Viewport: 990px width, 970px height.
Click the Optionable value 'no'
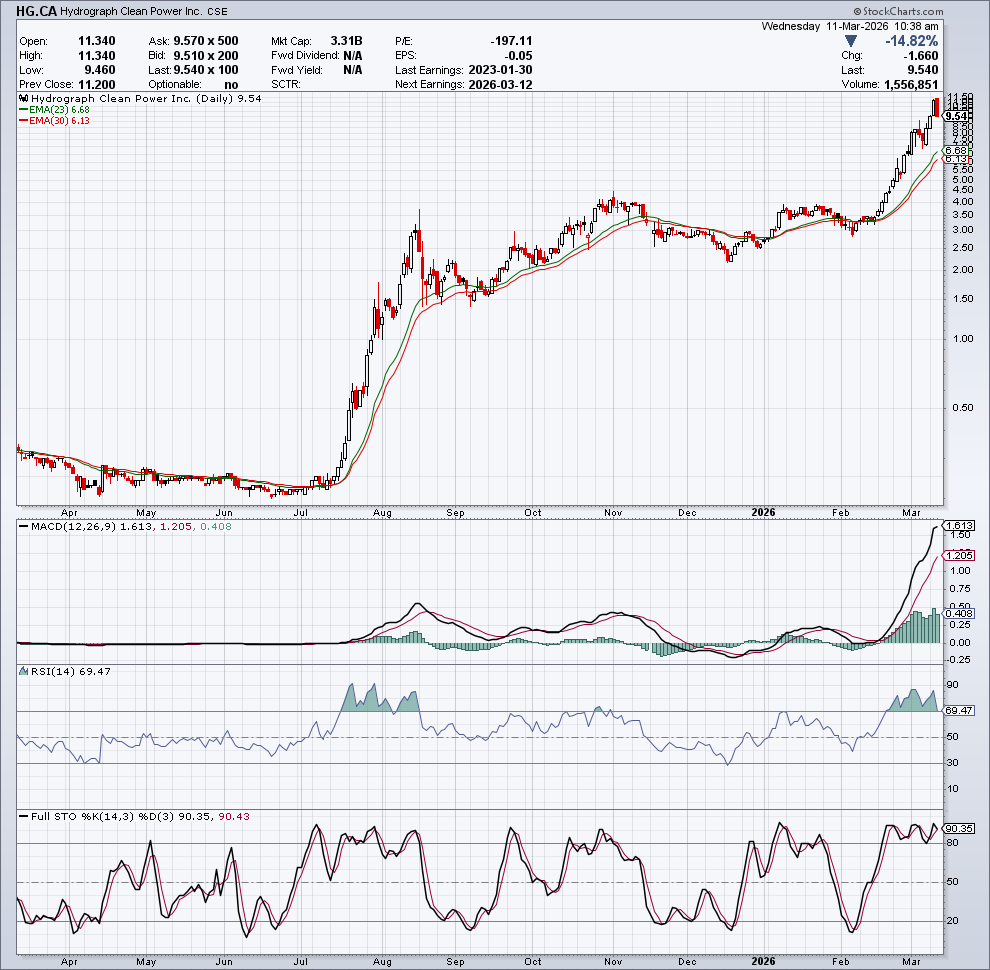231,85
